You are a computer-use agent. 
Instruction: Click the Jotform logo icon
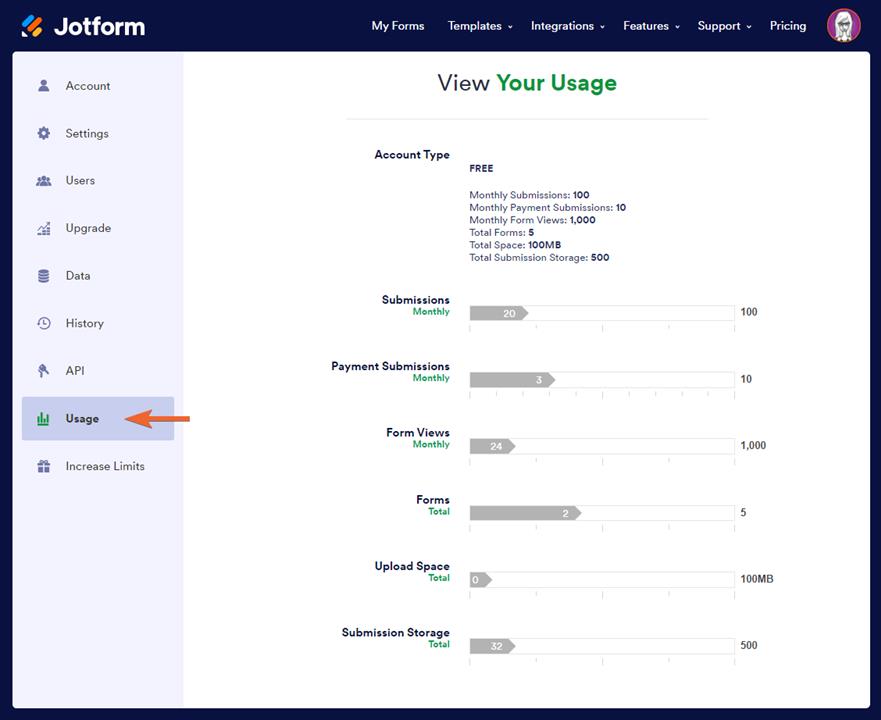pos(32,26)
